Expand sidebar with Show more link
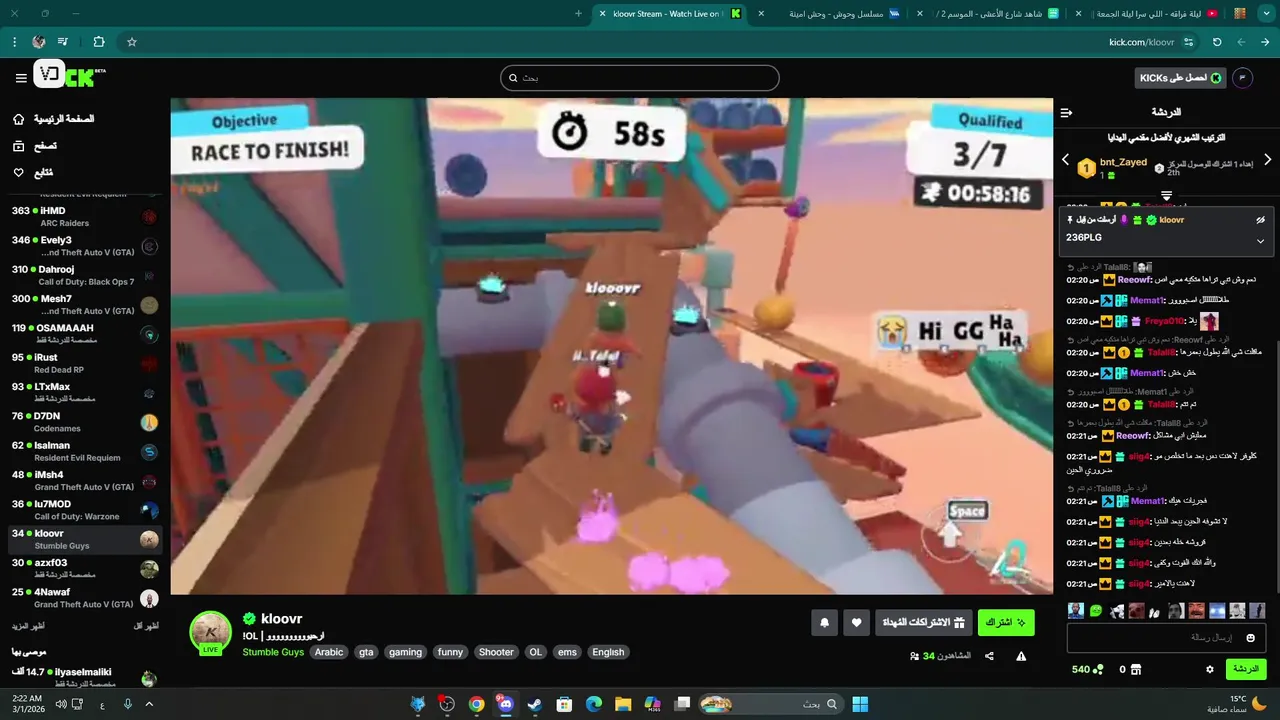Viewport: 1280px width, 720px height. pyautogui.click(x=27, y=626)
